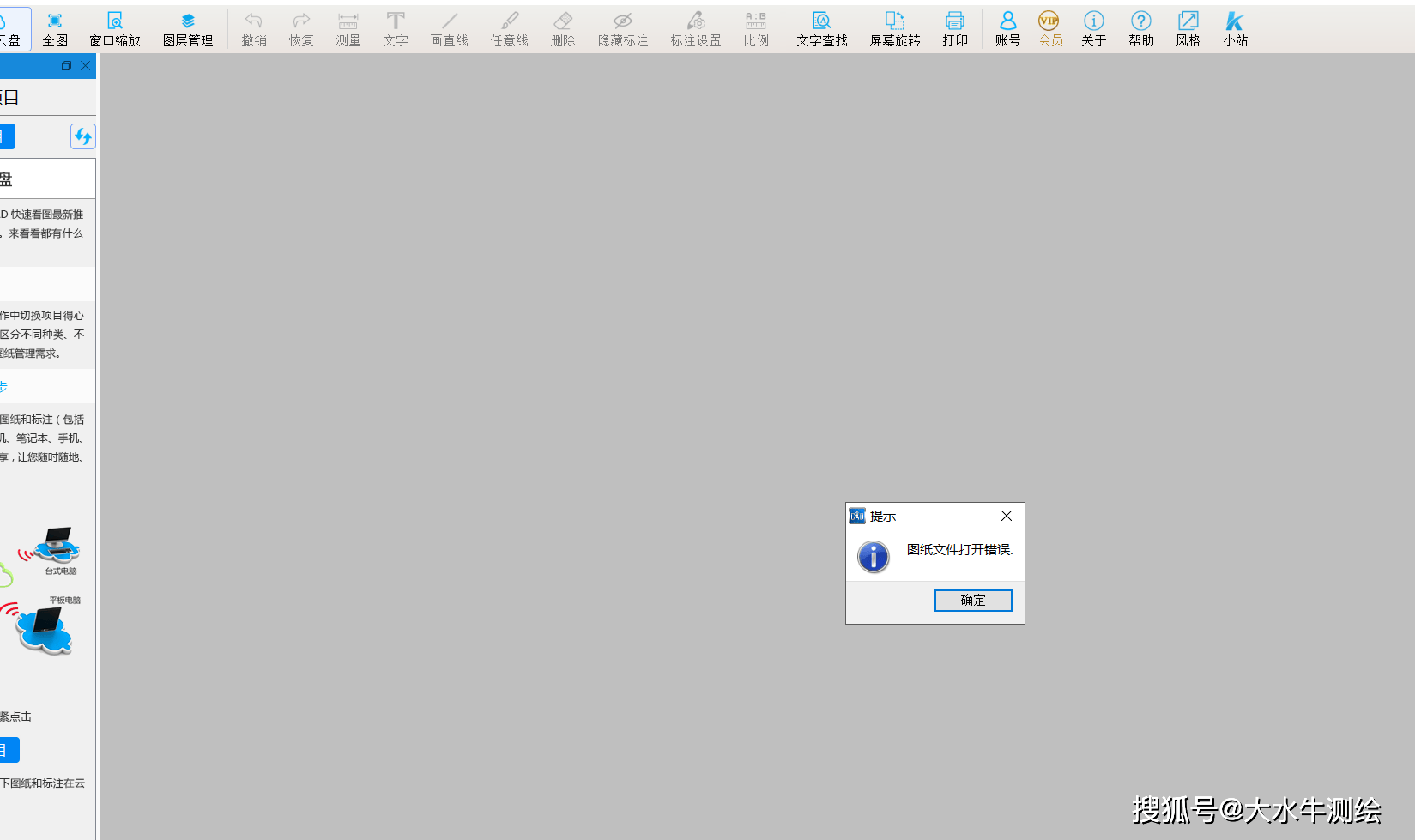Open the 帮助 help icon

point(1141,29)
